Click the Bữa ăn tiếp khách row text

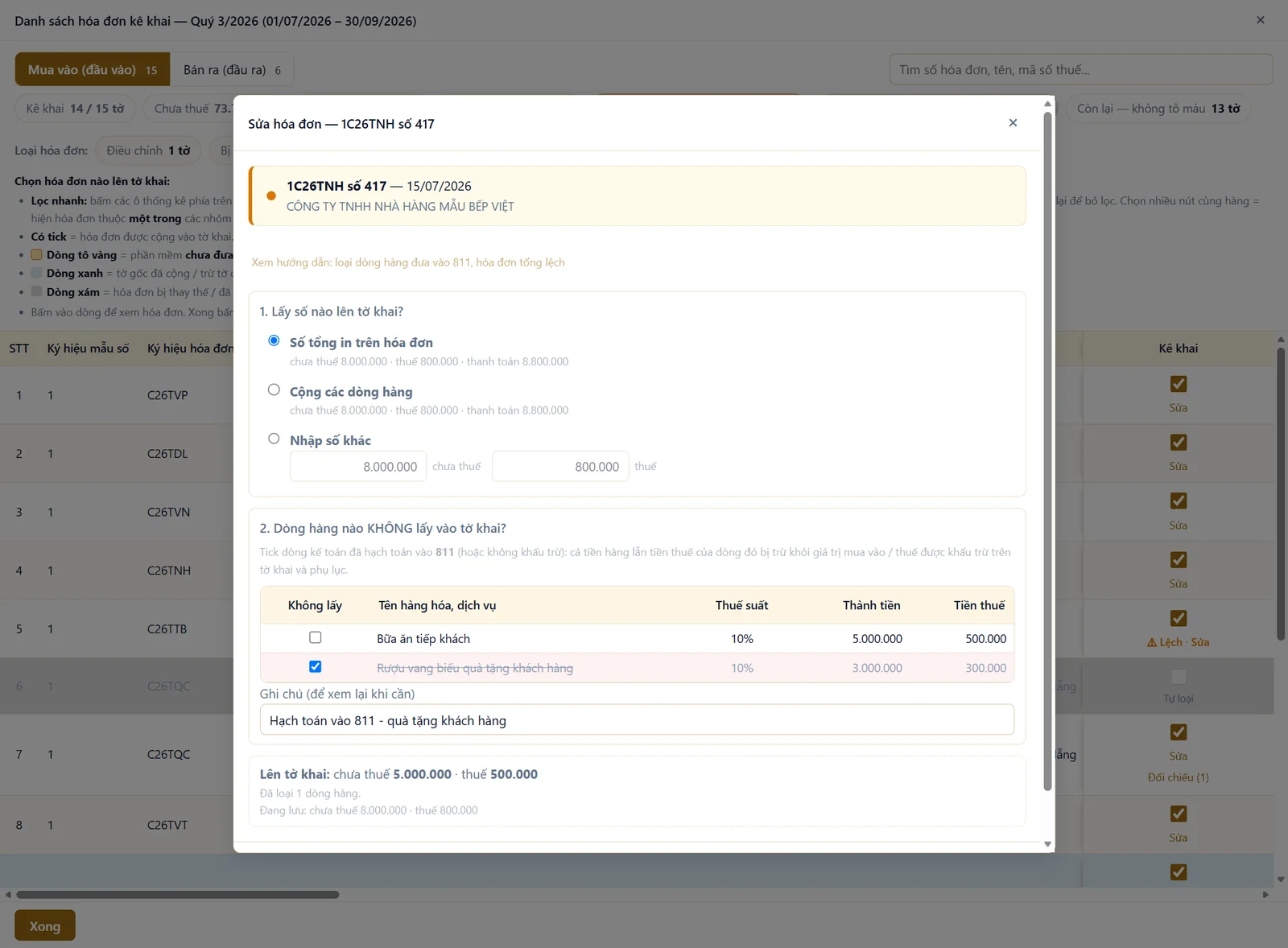click(x=423, y=639)
